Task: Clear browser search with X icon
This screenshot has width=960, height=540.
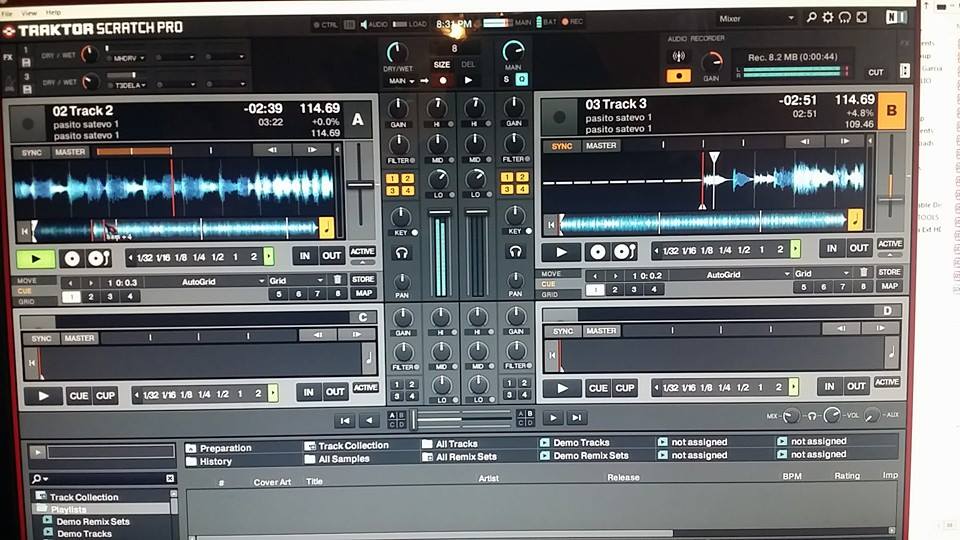Action: point(170,478)
